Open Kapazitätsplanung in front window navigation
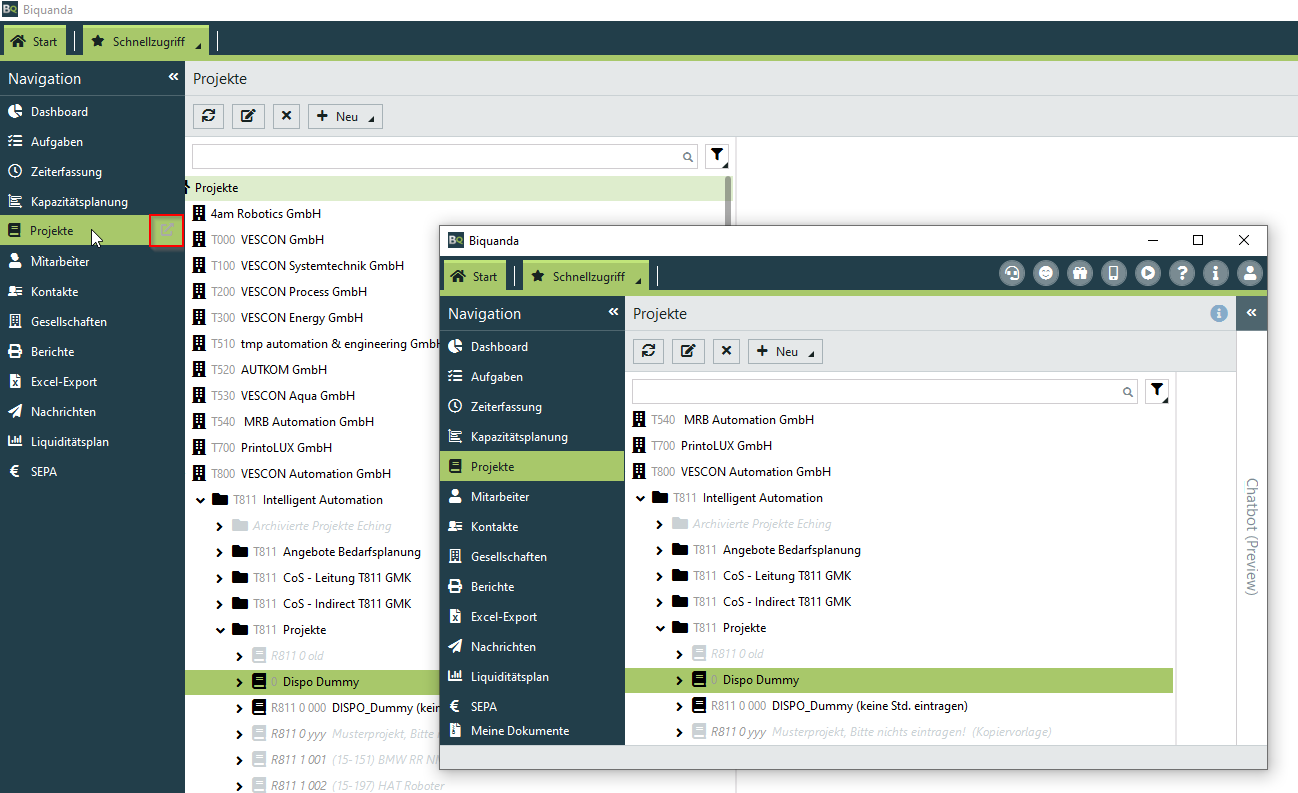Screen dimensions: 1298x793 532,437
